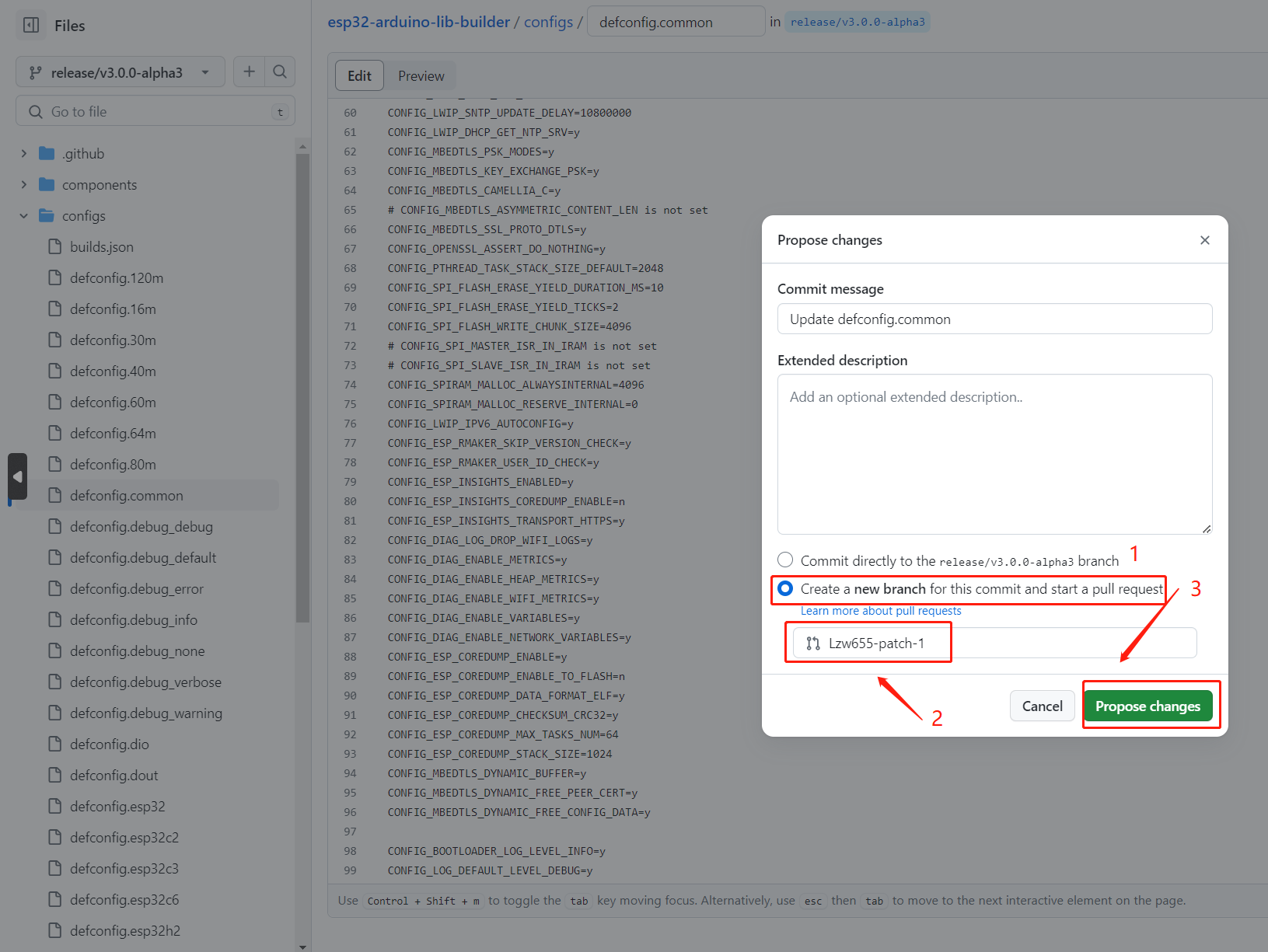1268x952 pixels.
Task: Click the left-arrow side panel handle
Action: [17, 476]
